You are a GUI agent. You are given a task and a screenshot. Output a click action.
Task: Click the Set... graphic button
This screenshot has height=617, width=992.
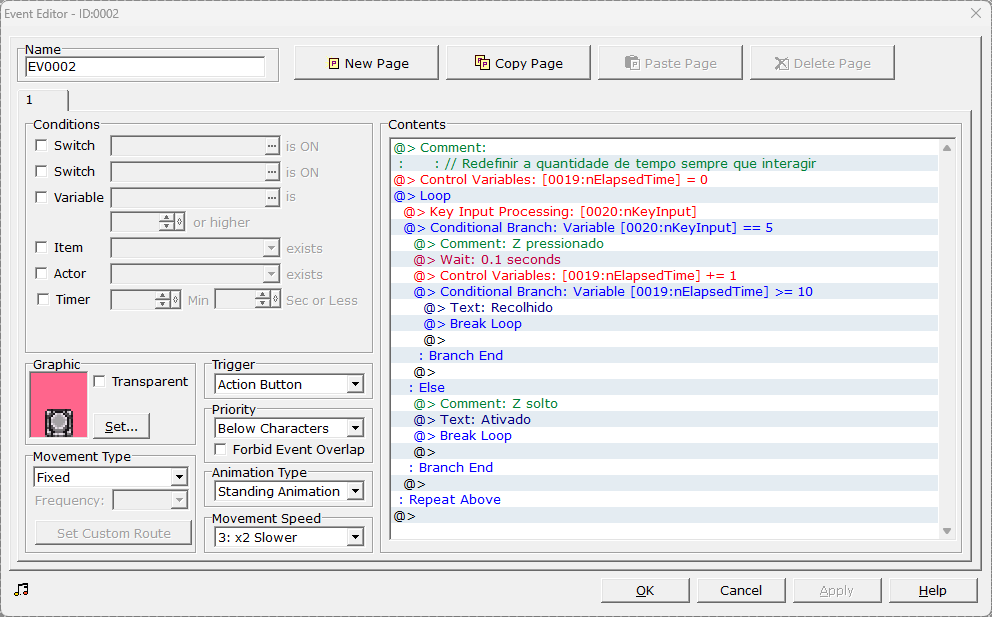coord(121,427)
